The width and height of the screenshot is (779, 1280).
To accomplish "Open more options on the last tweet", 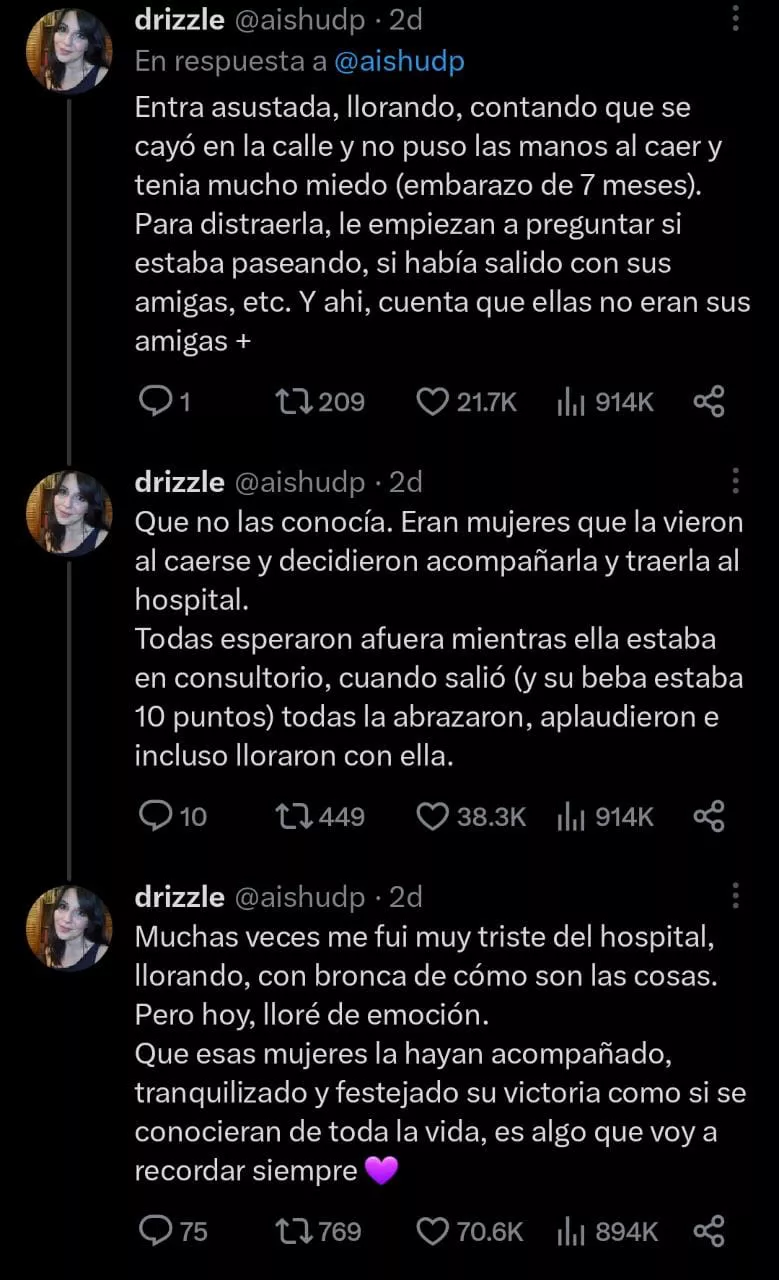I will pyautogui.click(x=735, y=896).
